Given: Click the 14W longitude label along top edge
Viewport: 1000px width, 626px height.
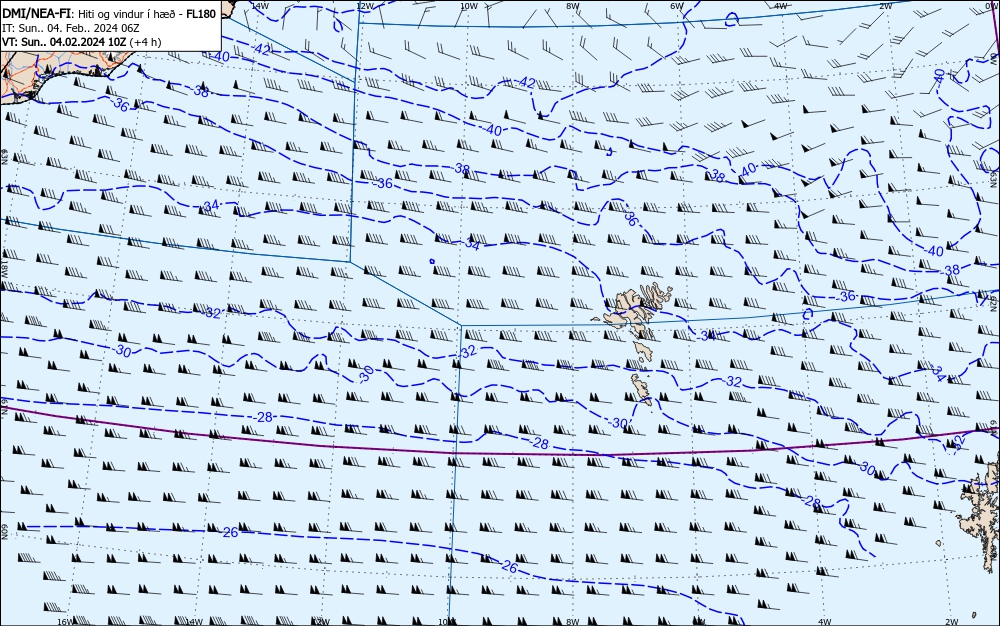Looking at the screenshot, I should (x=259, y=6).
